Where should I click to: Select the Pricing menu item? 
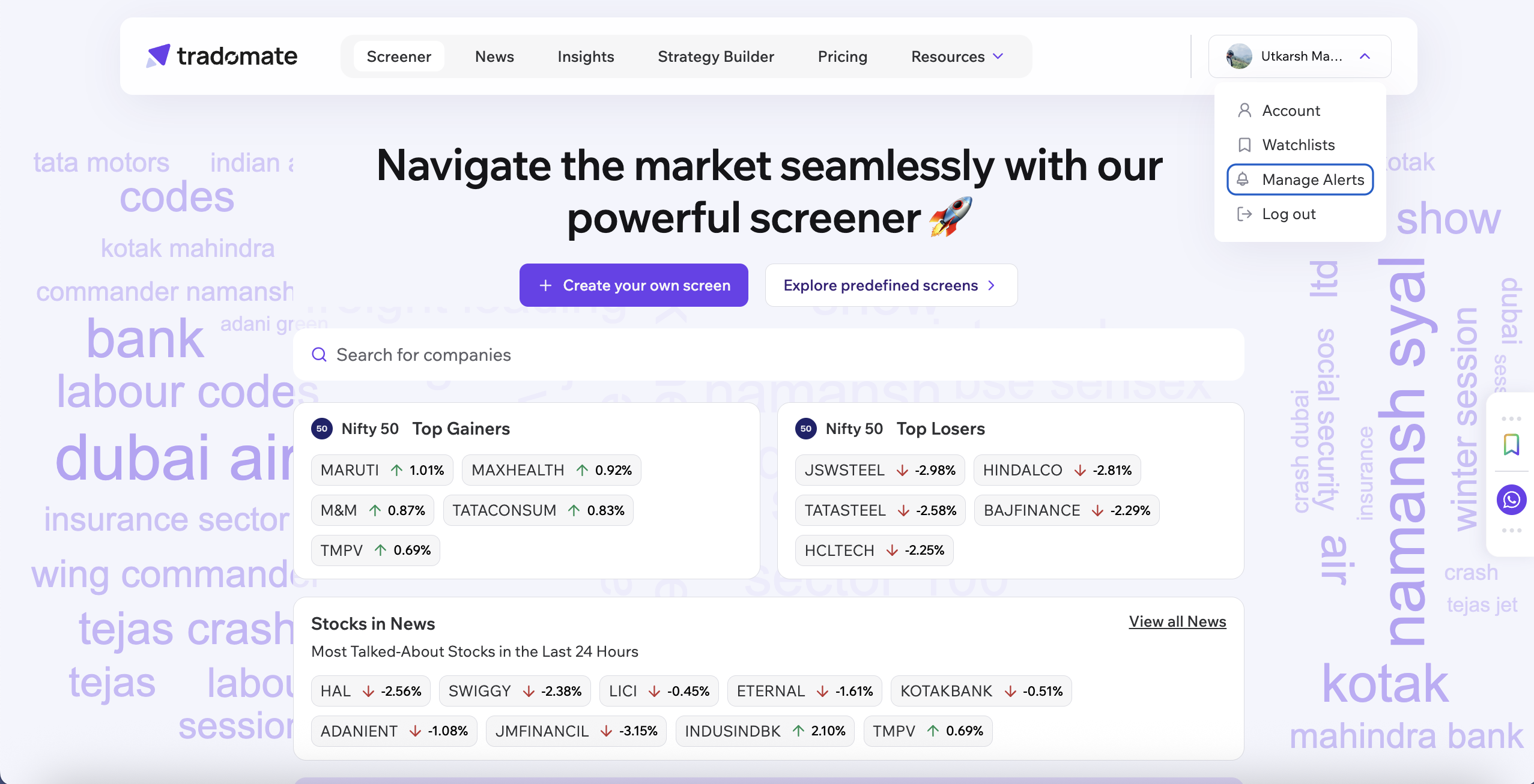click(x=842, y=56)
